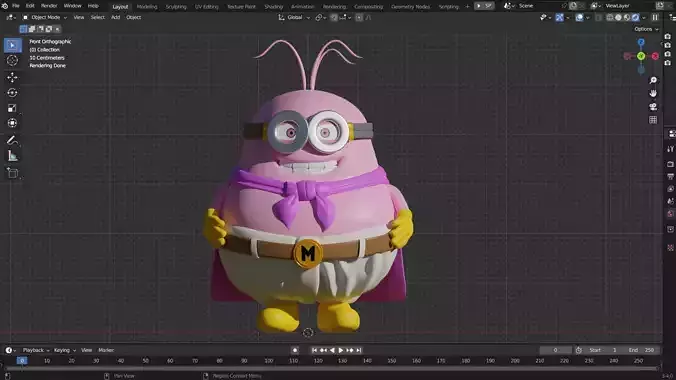Select the Measure tool
The height and width of the screenshot is (380, 676).
(12, 156)
